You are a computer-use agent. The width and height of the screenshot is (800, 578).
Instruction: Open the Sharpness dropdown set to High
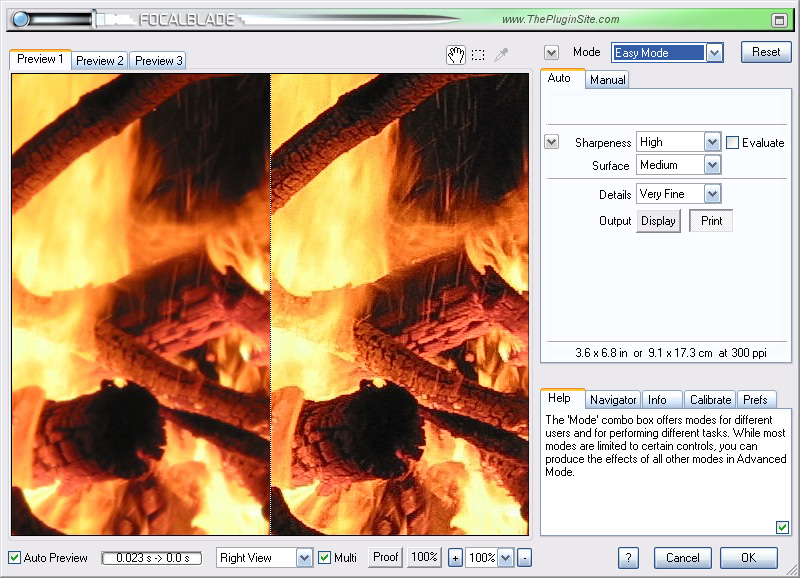(x=678, y=142)
